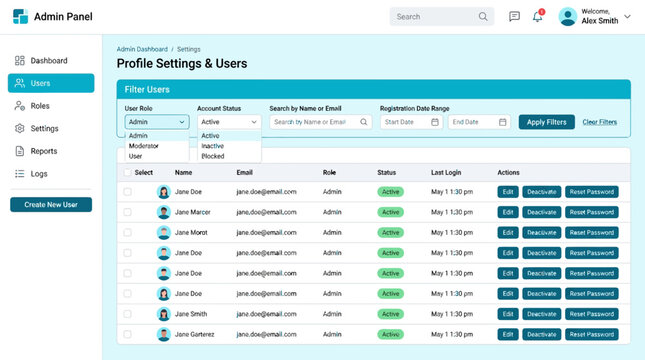Click the magnifier icon in top search
This screenshot has width=645, height=360.
click(x=483, y=16)
